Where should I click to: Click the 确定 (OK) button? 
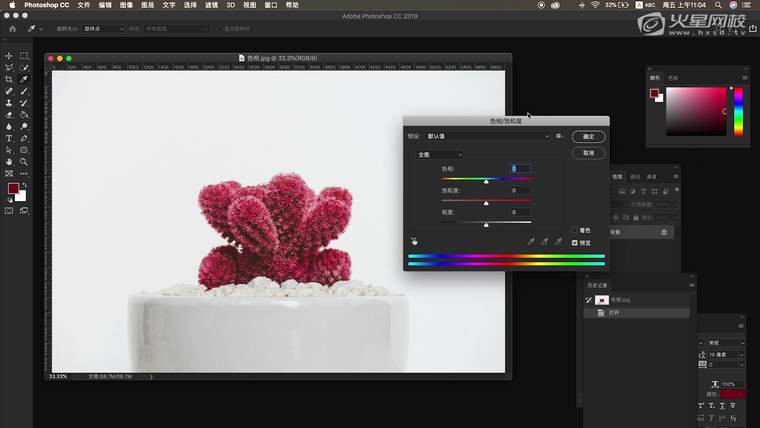[588, 136]
